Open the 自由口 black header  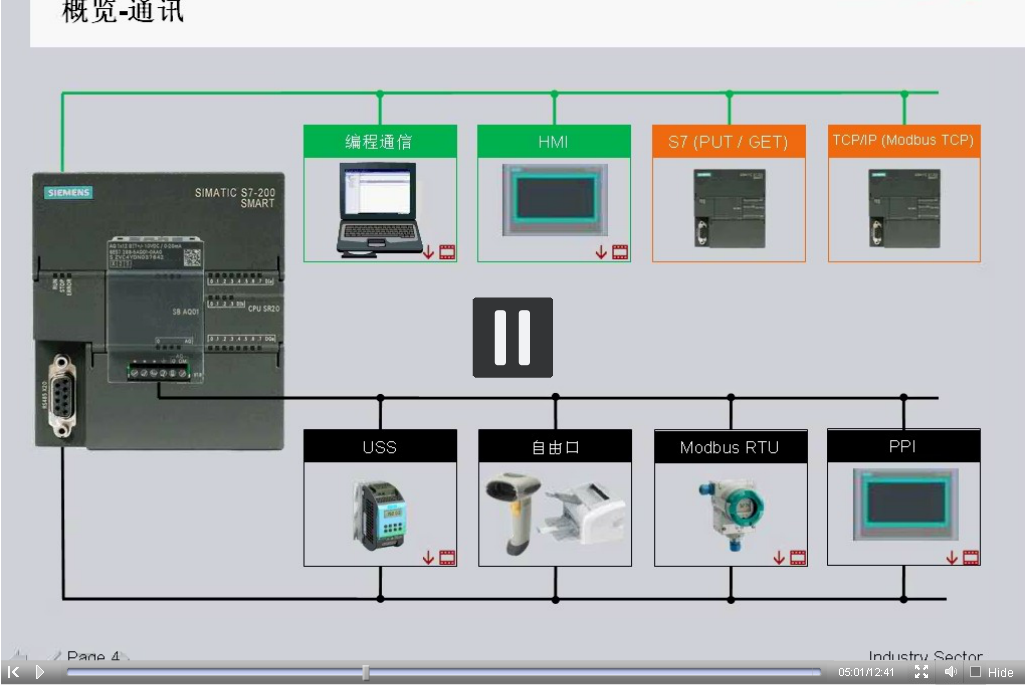(555, 446)
